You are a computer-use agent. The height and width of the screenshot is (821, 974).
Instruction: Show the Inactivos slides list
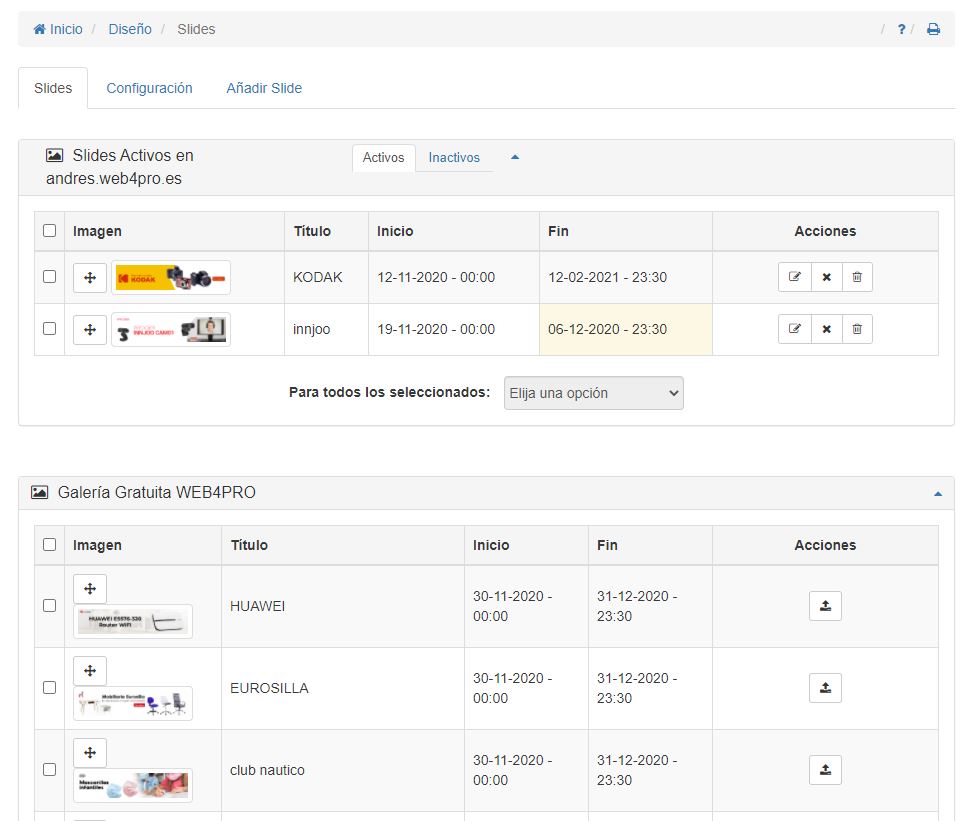pyautogui.click(x=454, y=158)
